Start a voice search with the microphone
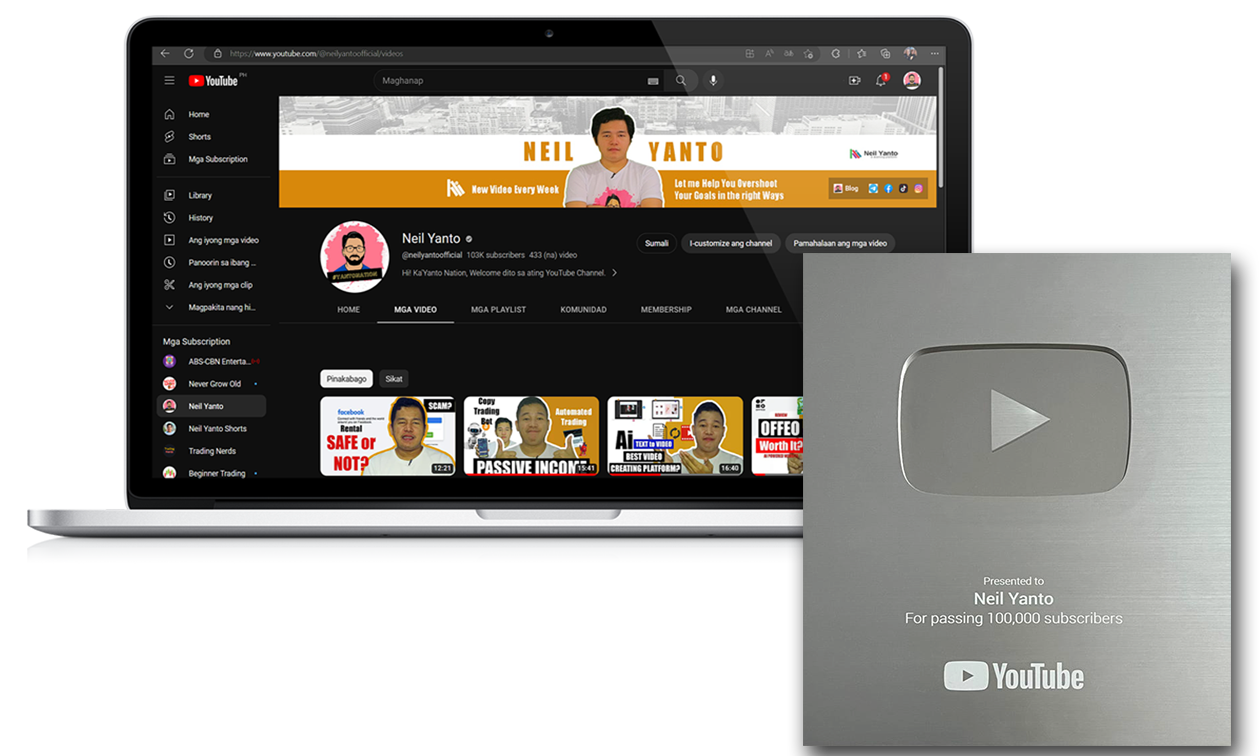Image resolution: width=1260 pixels, height=756 pixels. point(712,80)
